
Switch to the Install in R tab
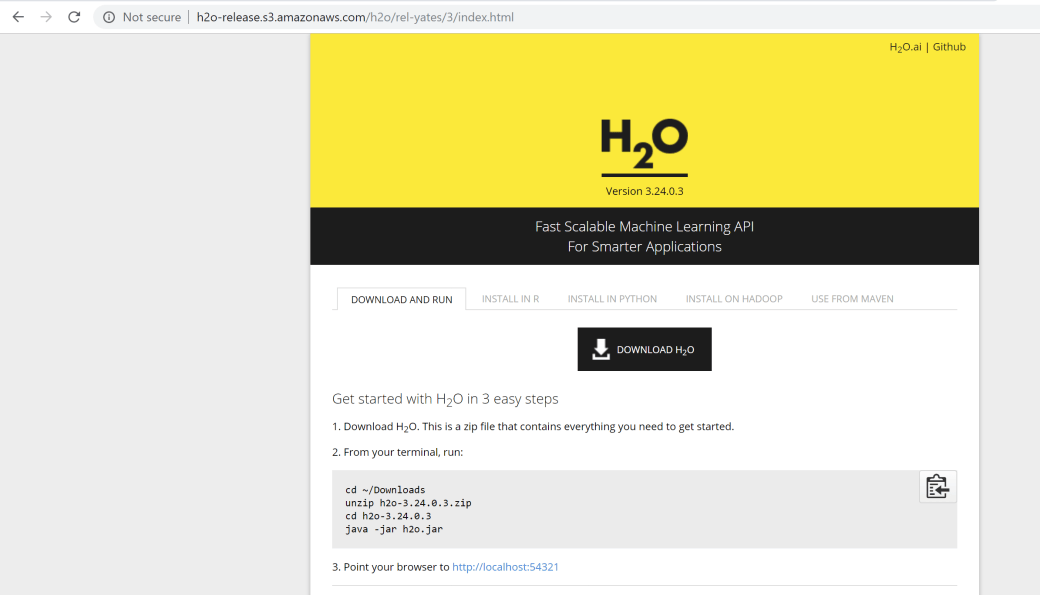pos(510,298)
